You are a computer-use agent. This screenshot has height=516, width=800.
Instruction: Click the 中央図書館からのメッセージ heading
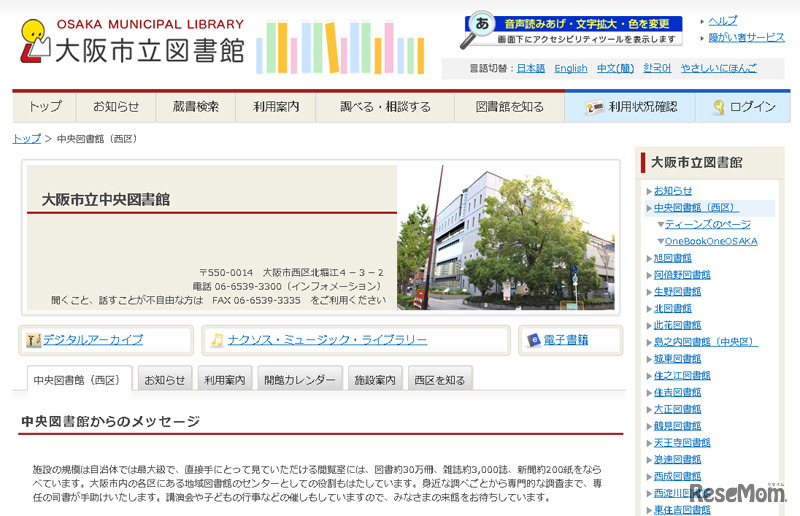tap(111, 422)
